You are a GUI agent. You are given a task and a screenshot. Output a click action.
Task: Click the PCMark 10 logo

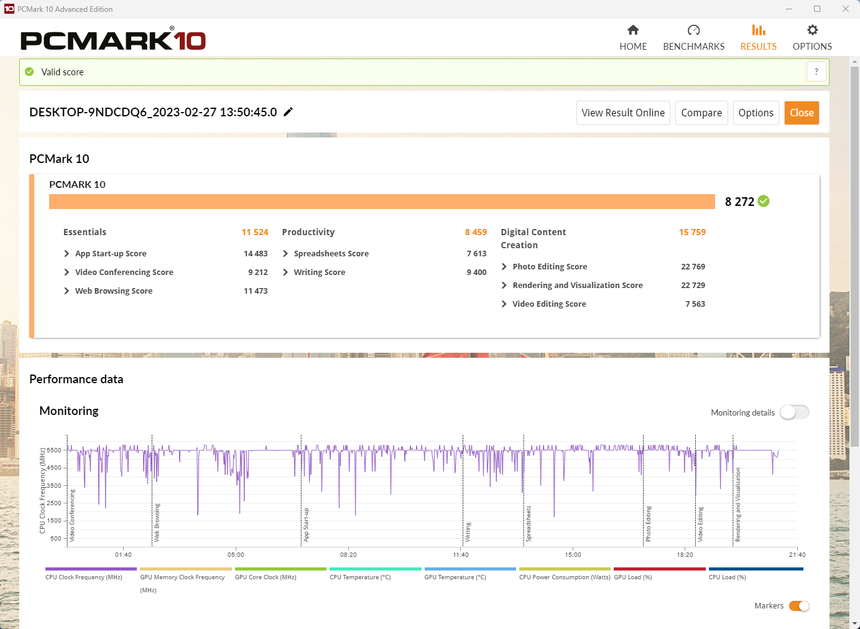click(x=113, y=40)
